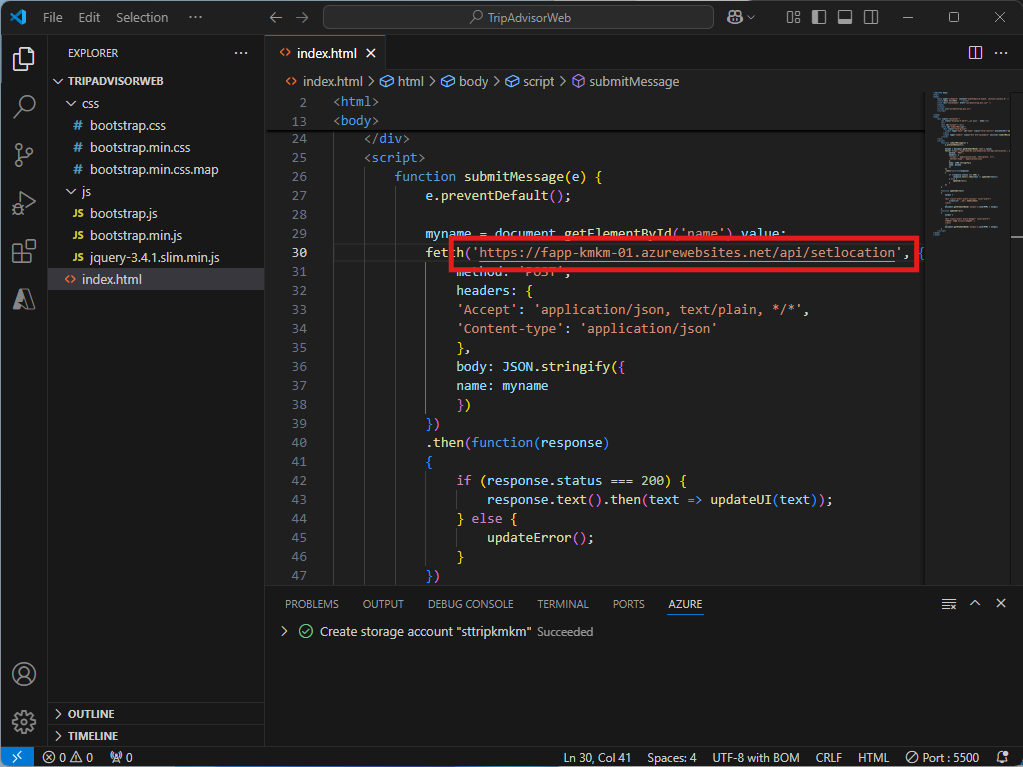The image size is (1023, 767).
Task: Close the bottom panel
Action: tap(1001, 603)
